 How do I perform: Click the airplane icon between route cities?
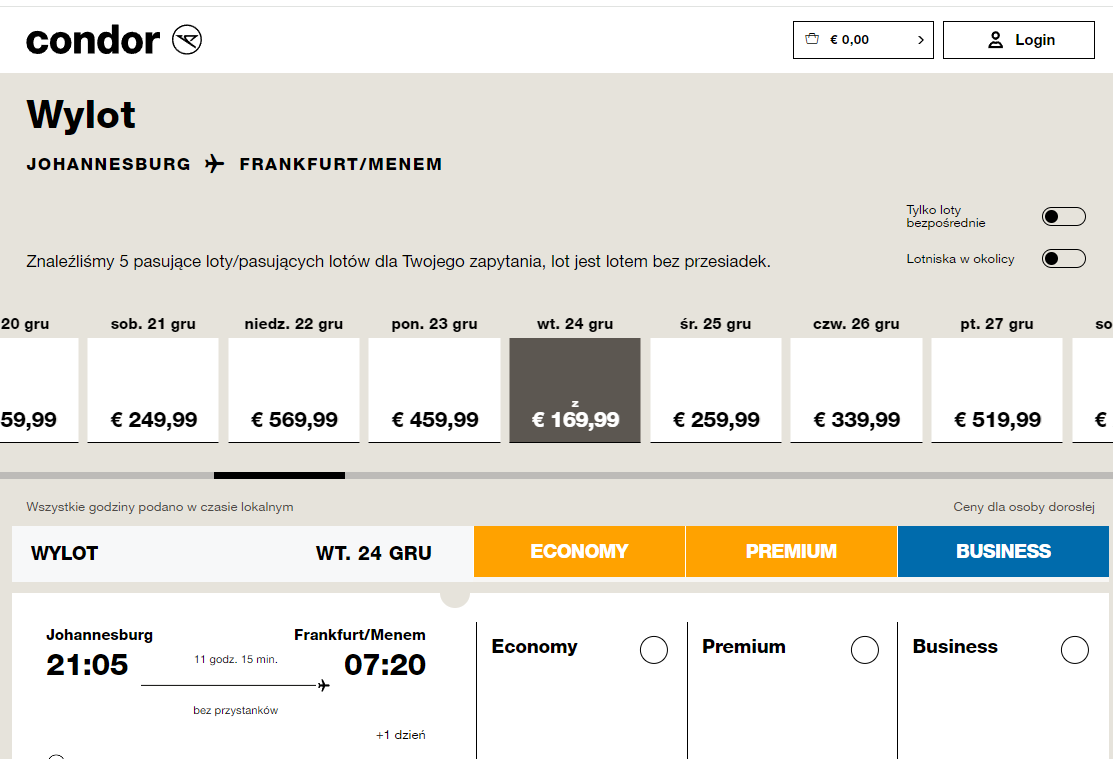214,164
